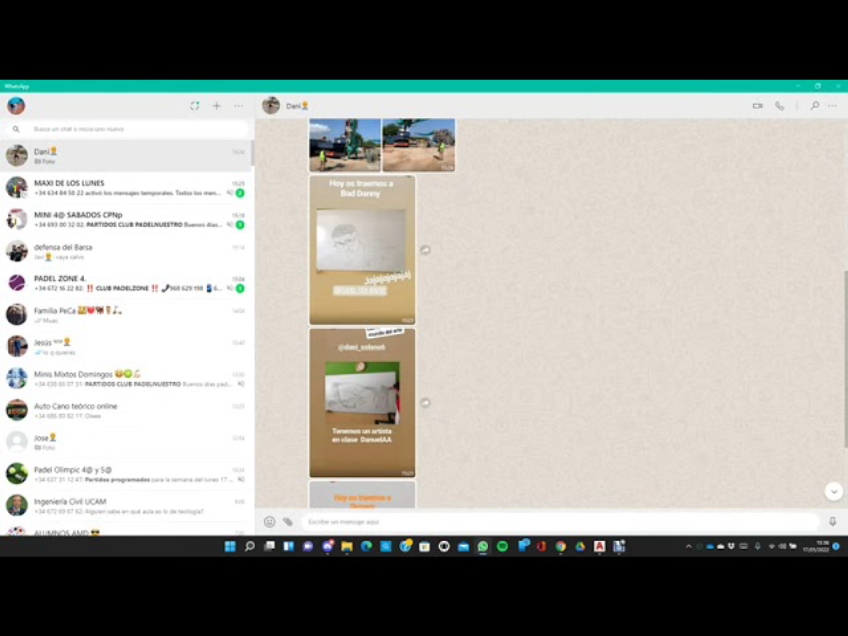
Task: Open your own profile picture at top left
Action: pos(16,105)
